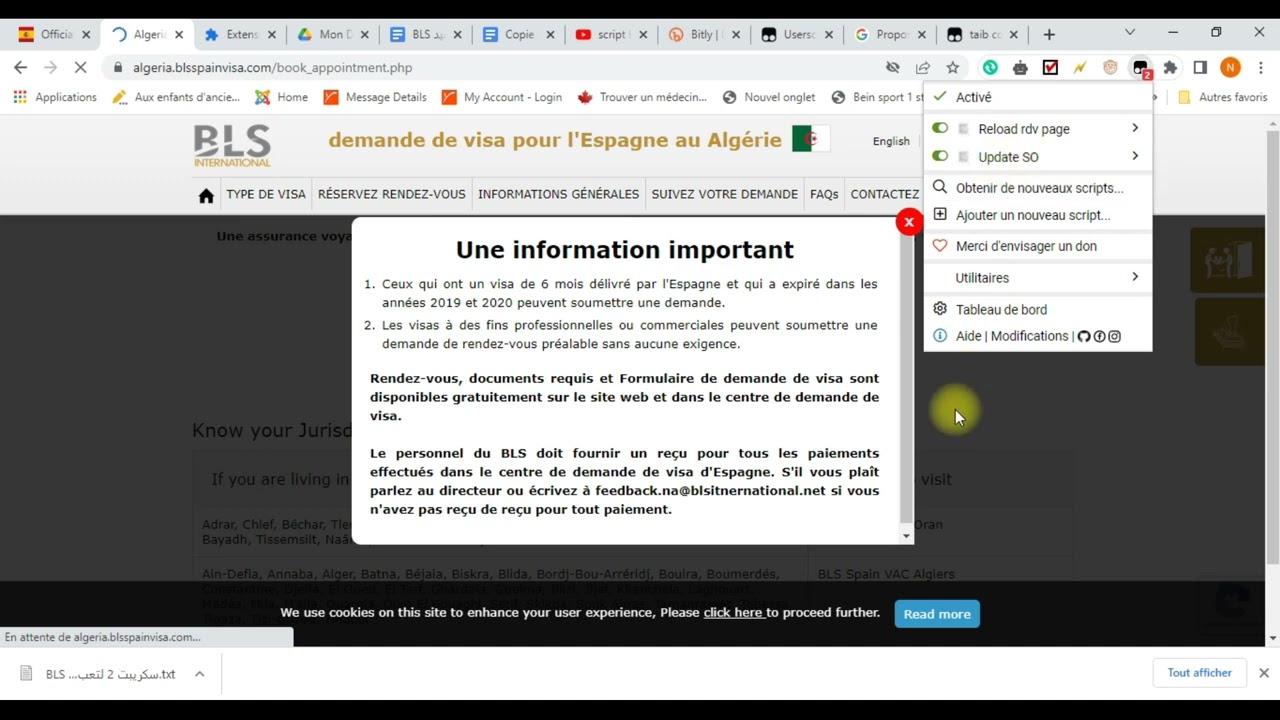Click the yellow lightning extension icon

pos(1080,68)
